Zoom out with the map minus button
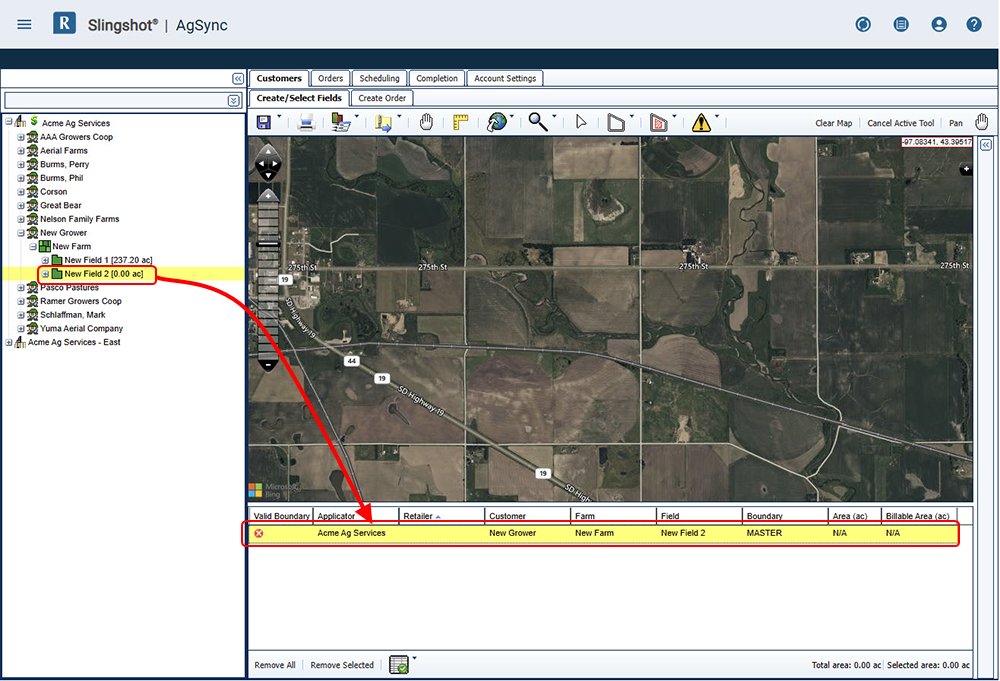This screenshot has height=681, width=1000. (x=268, y=365)
